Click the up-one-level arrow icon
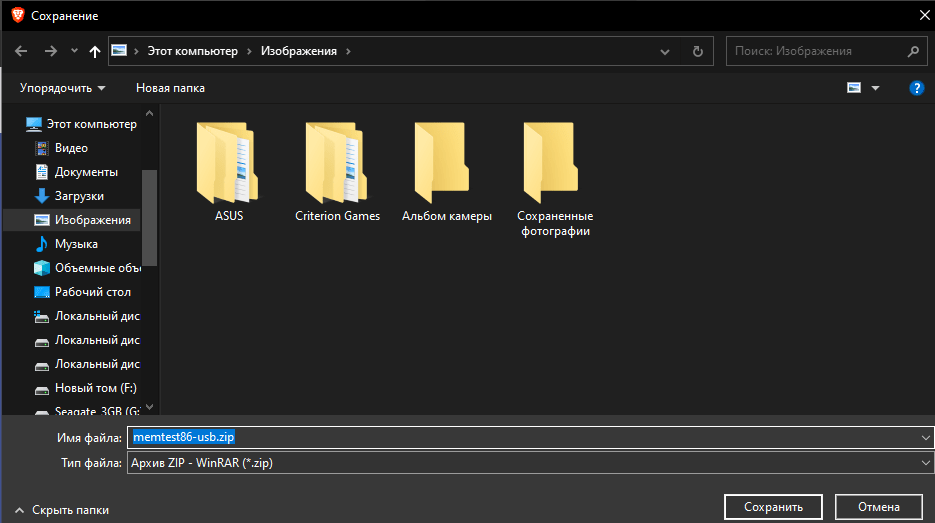Image resolution: width=935 pixels, height=523 pixels. coord(95,51)
